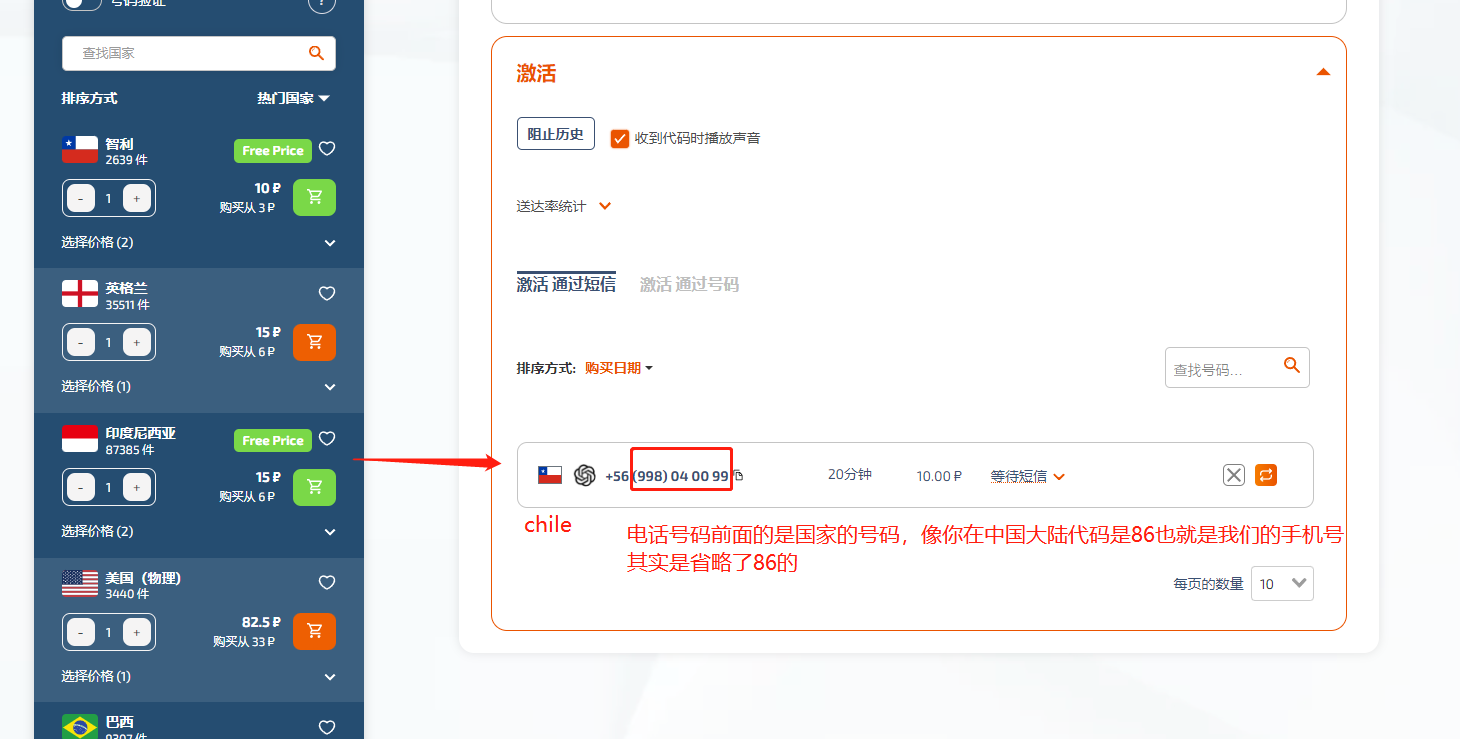Expand the 等待短信 status chevron

(1059, 477)
